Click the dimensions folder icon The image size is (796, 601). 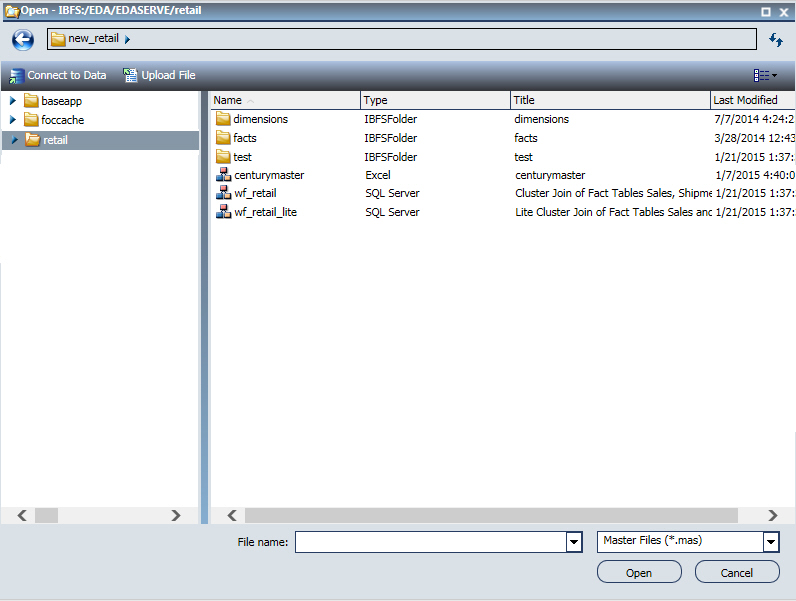point(223,119)
